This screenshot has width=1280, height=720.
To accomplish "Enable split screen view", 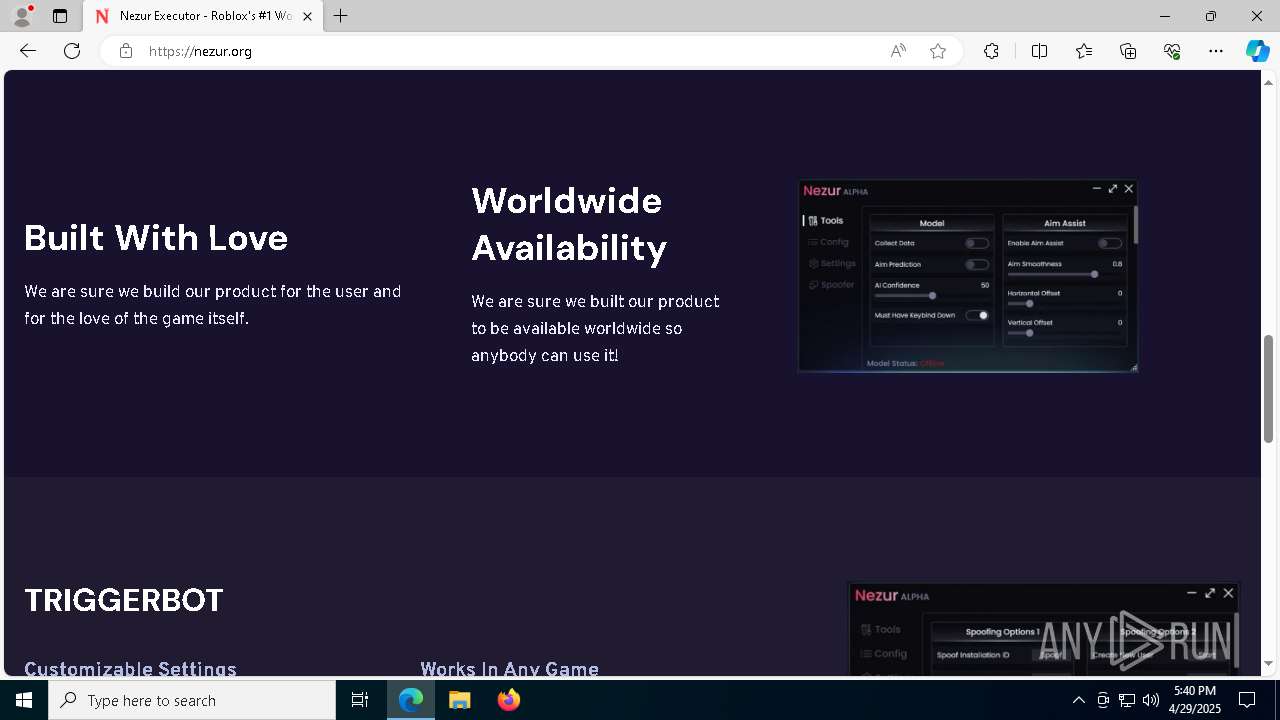I will (x=1039, y=51).
